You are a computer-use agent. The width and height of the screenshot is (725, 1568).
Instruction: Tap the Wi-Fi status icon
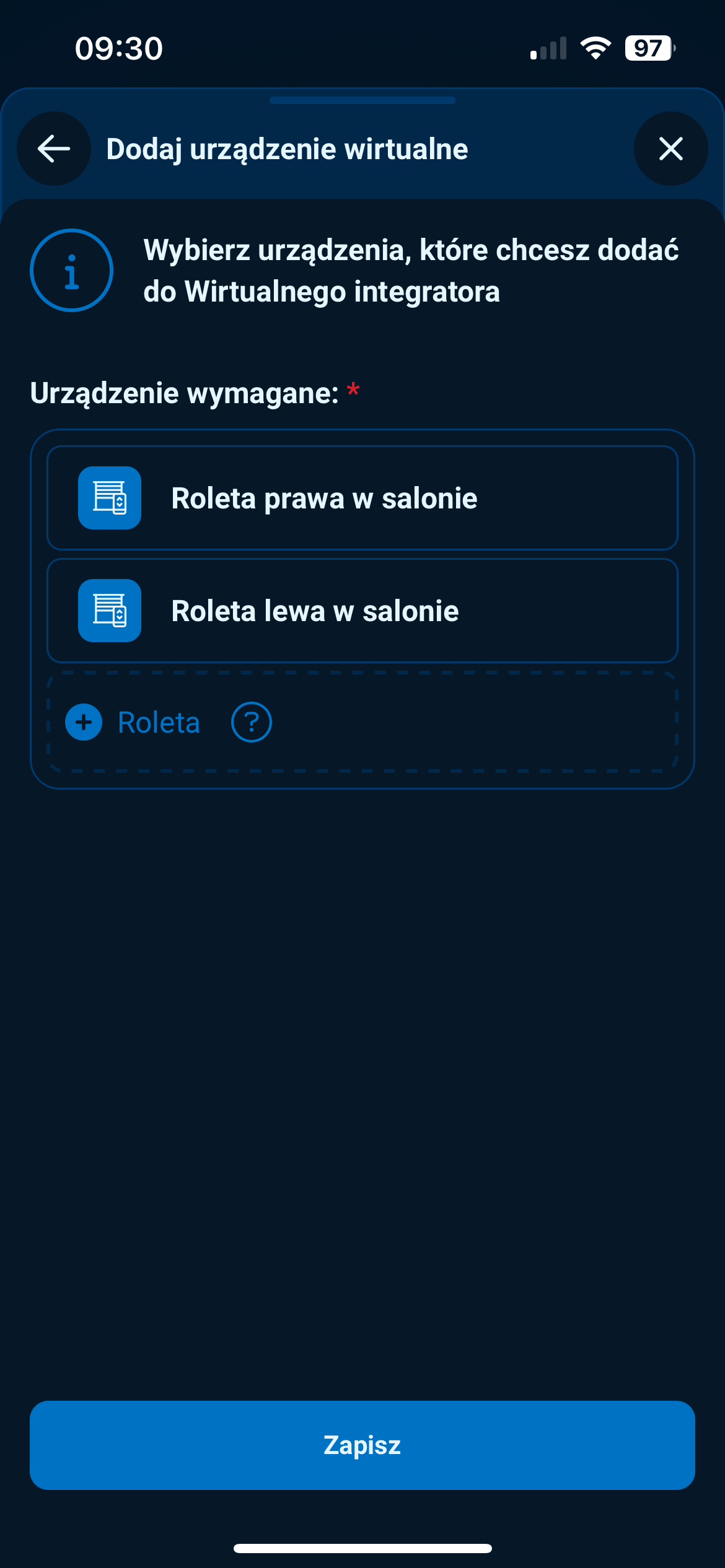[595, 48]
